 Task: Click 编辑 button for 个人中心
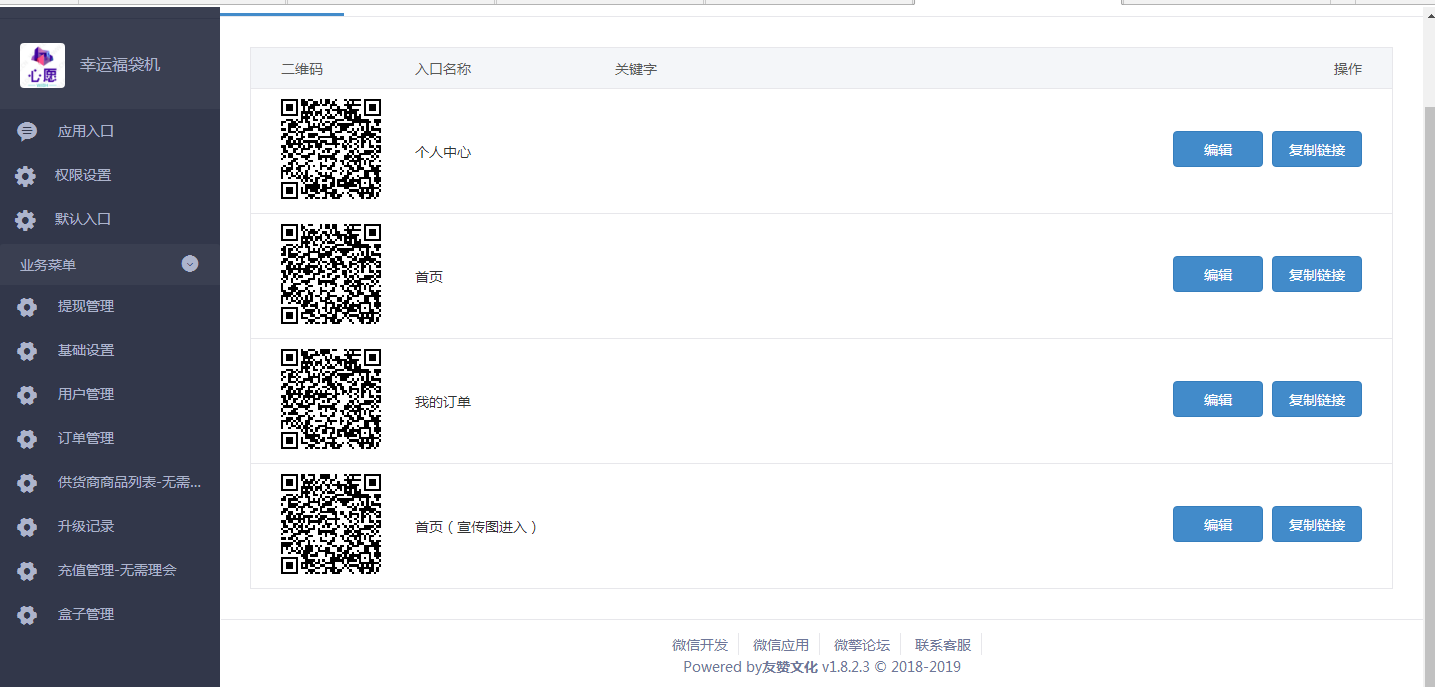click(1218, 149)
